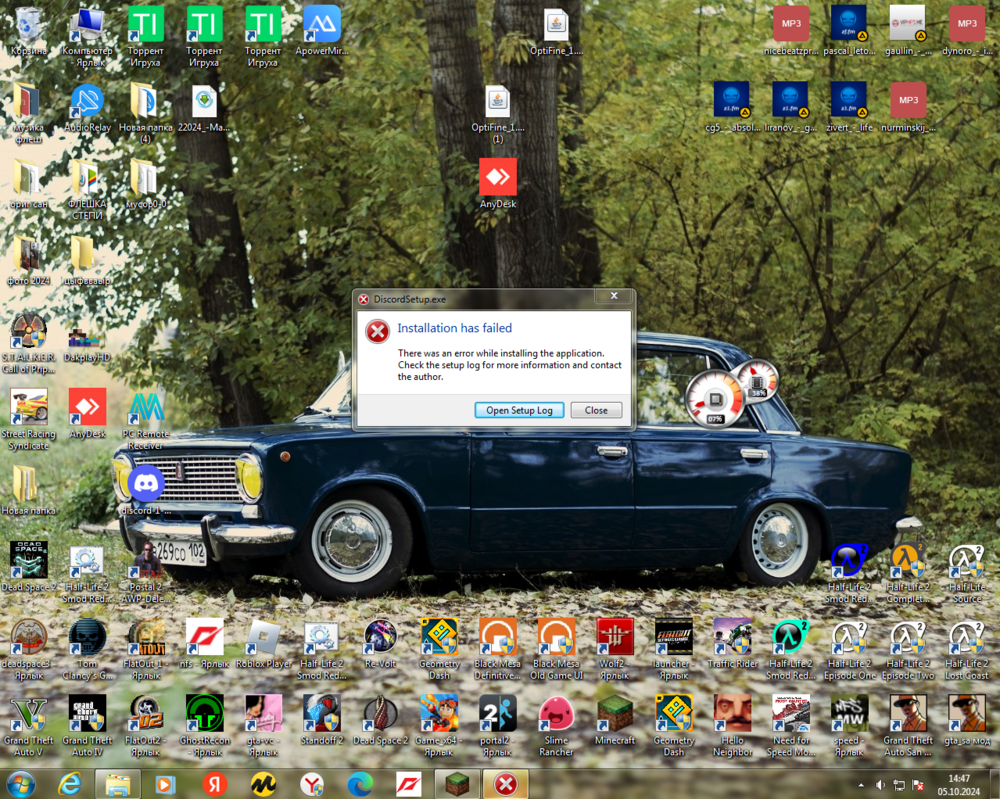Show hidden tray icons arrow
Image resolution: width=1000 pixels, height=799 pixels.
tap(861, 785)
